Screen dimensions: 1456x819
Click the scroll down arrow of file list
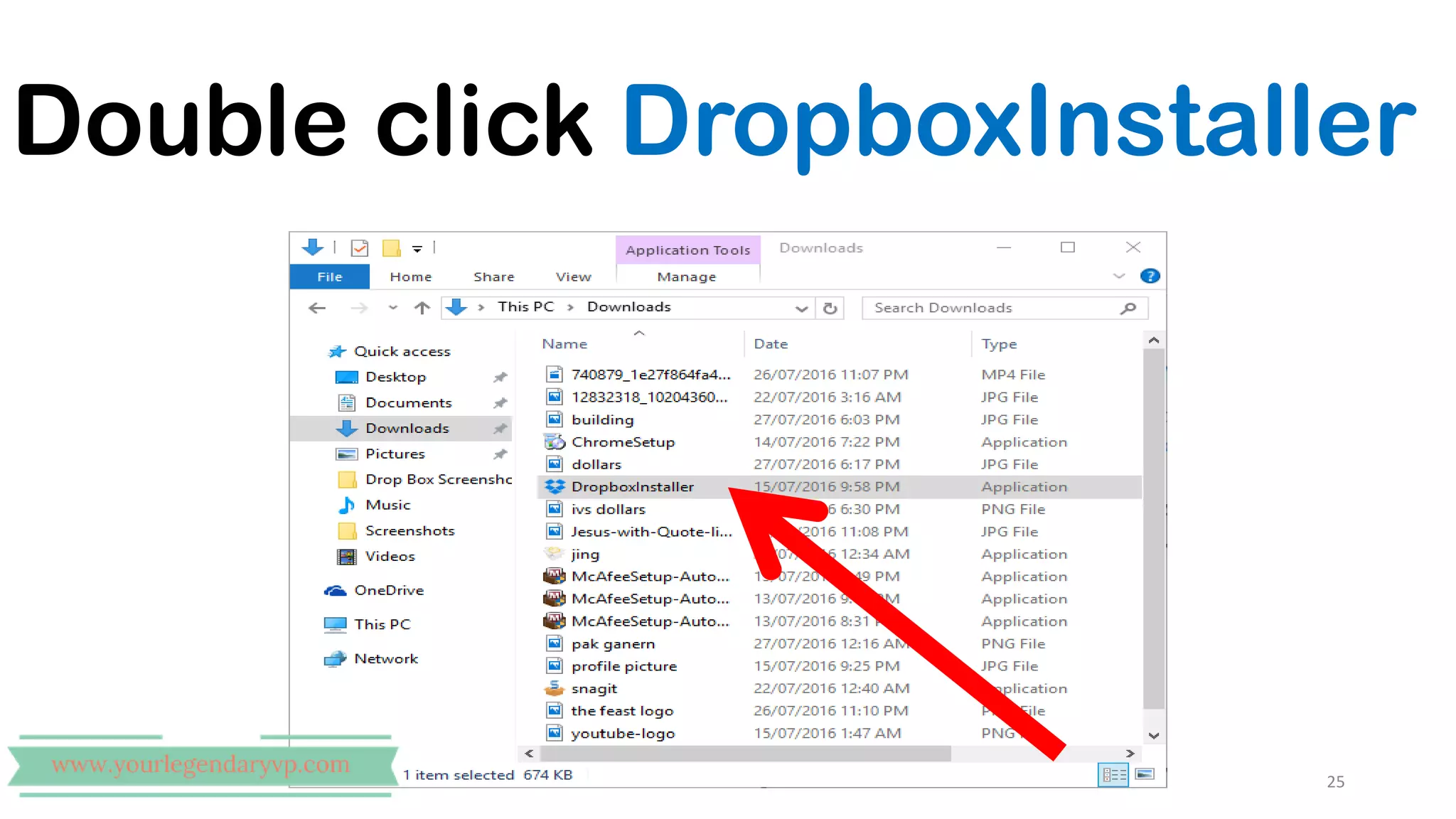pos(1154,736)
